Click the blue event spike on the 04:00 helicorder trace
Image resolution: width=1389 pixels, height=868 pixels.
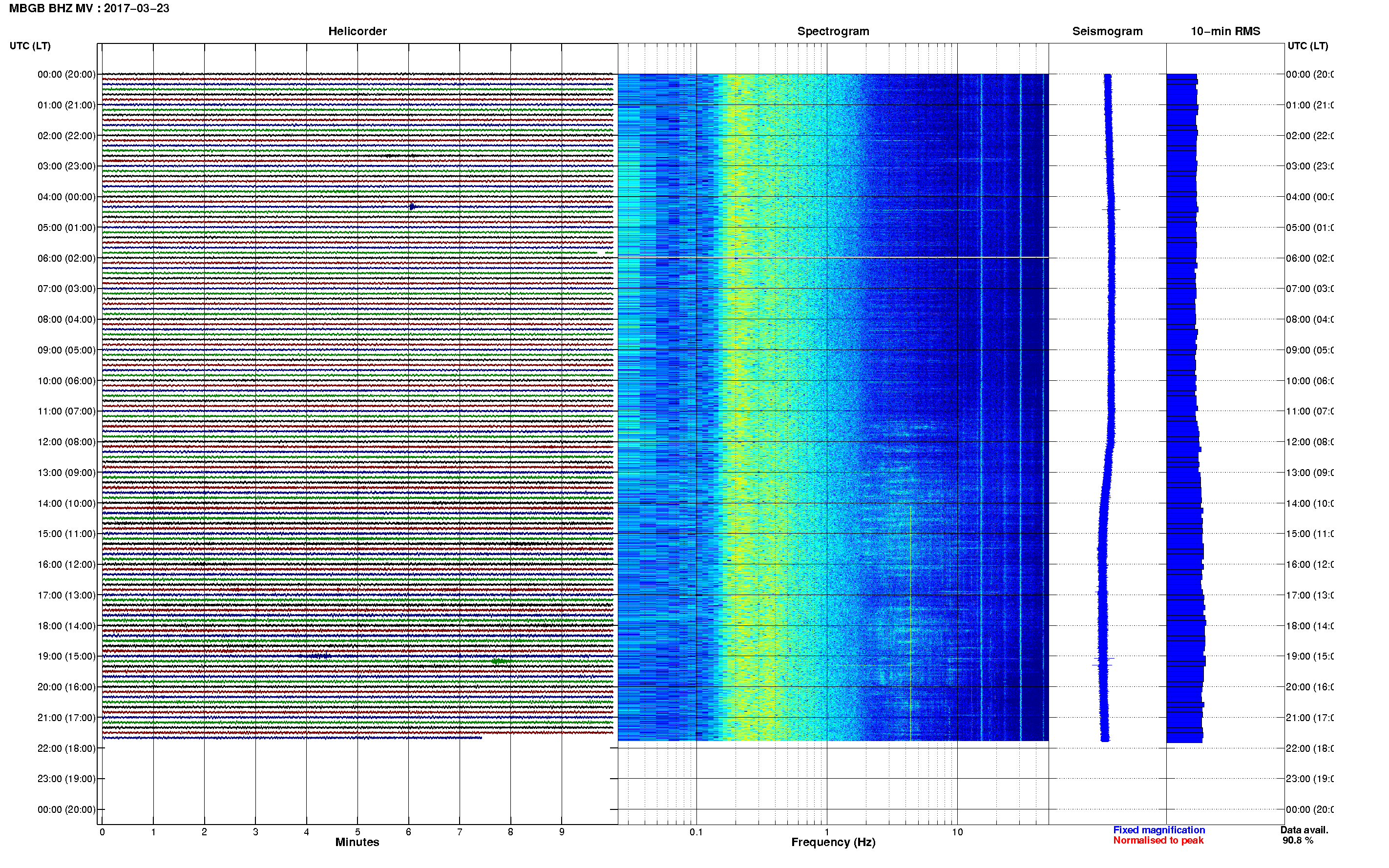pyautogui.click(x=412, y=207)
